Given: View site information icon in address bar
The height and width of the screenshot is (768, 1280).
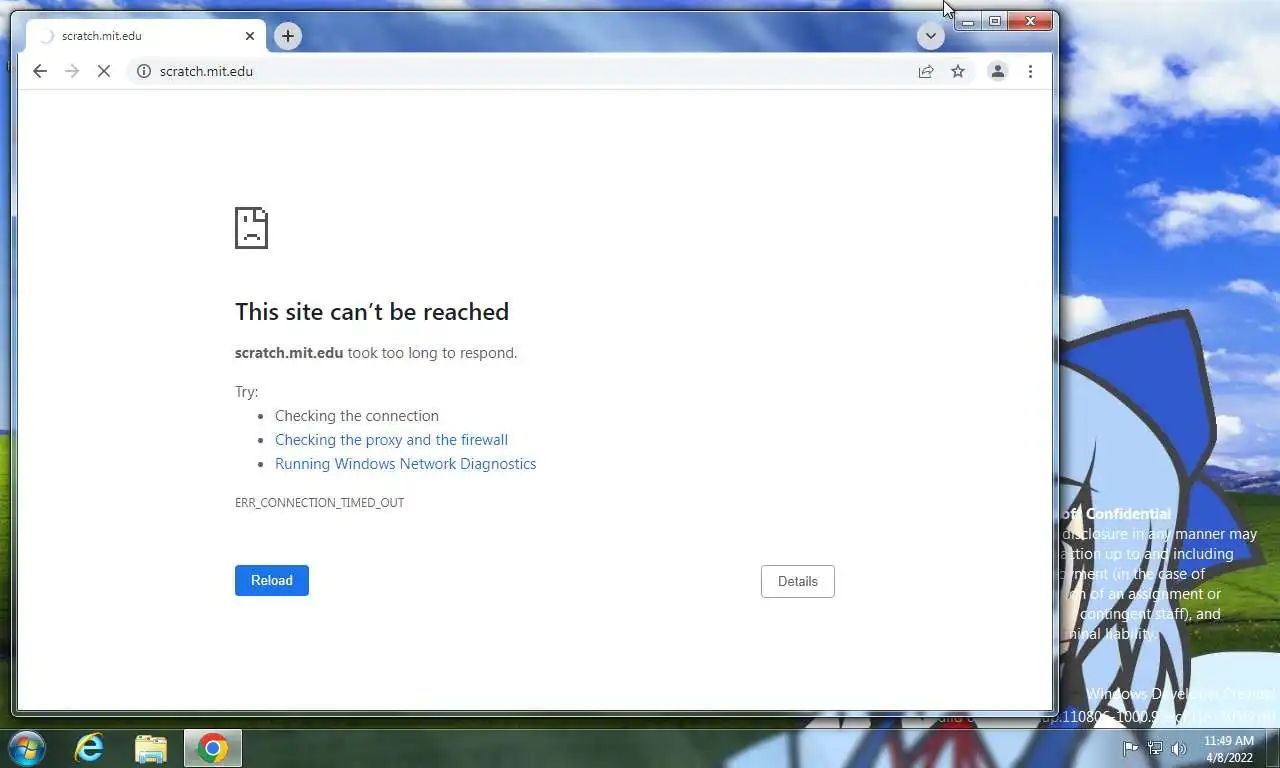Looking at the screenshot, I should tap(144, 71).
